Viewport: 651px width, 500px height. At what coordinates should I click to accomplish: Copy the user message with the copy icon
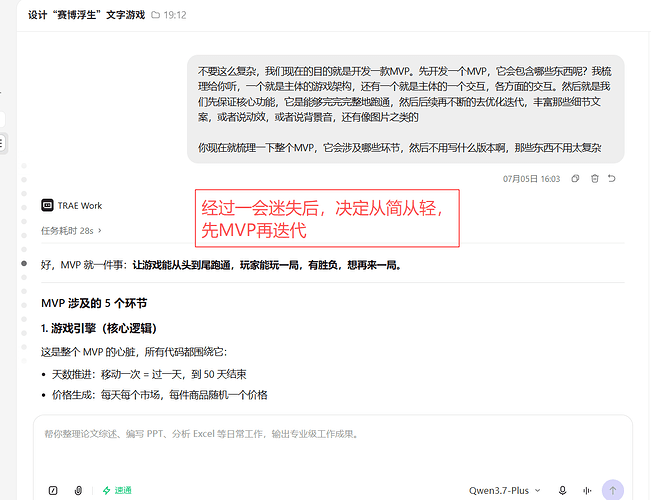click(x=575, y=179)
